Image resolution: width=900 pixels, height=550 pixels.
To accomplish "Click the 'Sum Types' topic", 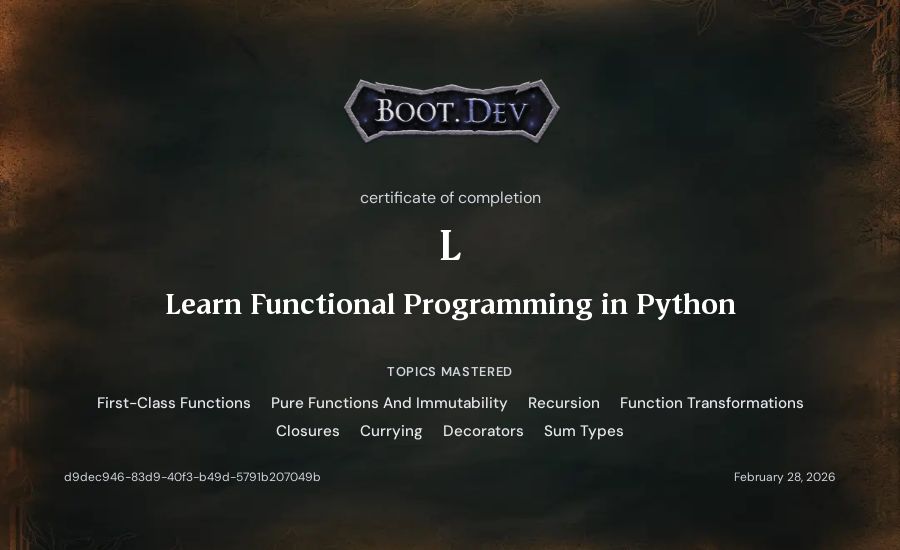I will pos(584,431).
